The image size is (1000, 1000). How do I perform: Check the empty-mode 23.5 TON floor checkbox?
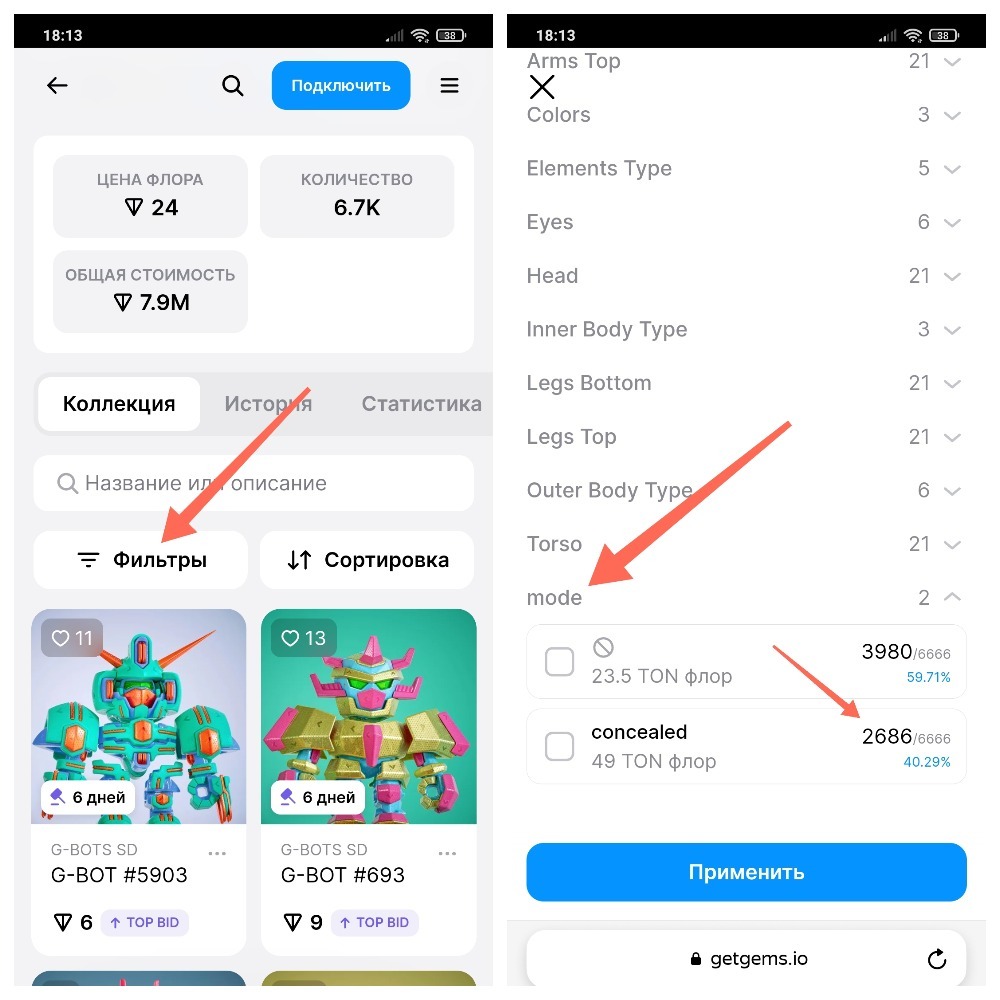tap(559, 661)
